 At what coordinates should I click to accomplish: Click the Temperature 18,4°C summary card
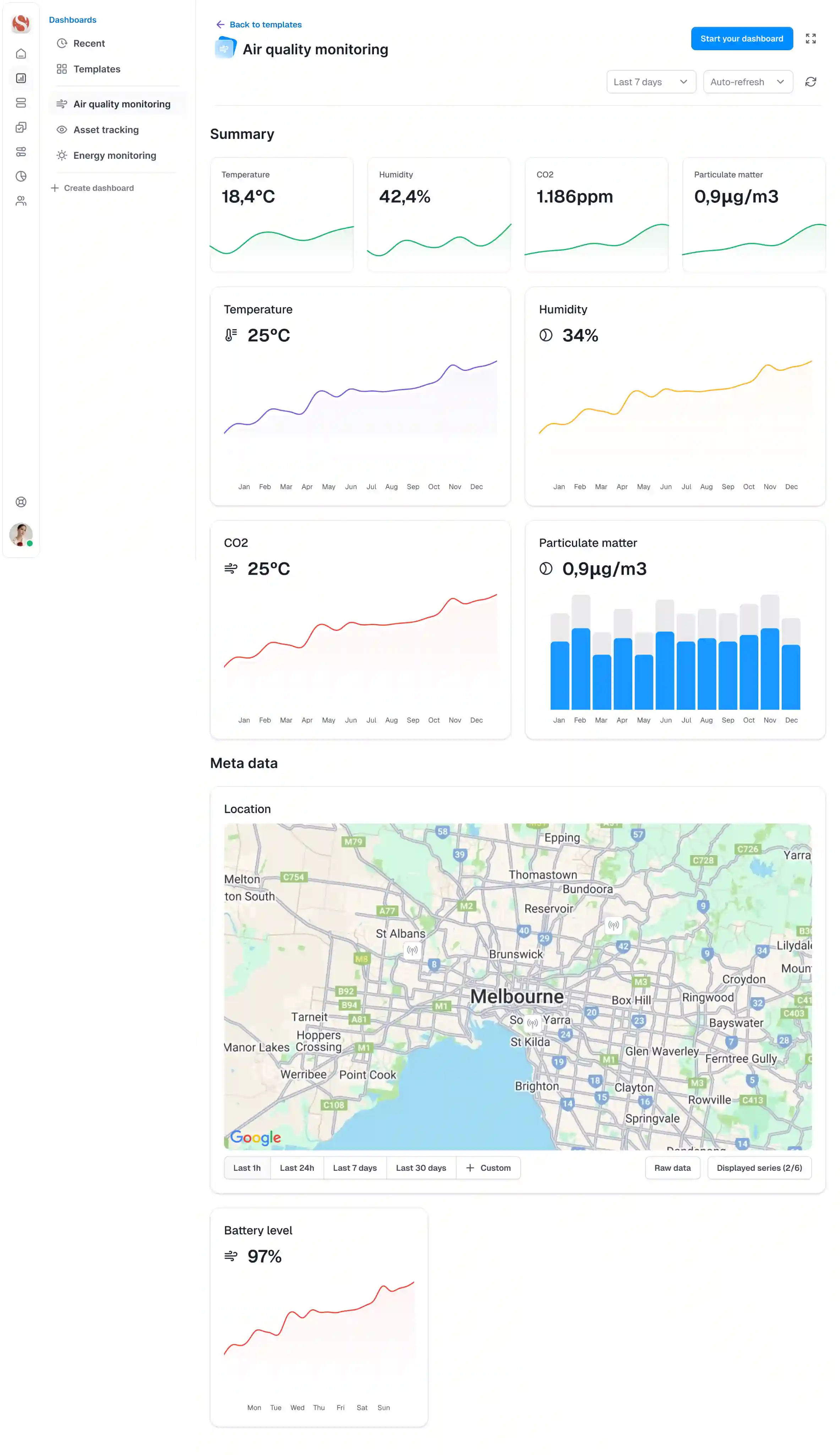click(282, 214)
